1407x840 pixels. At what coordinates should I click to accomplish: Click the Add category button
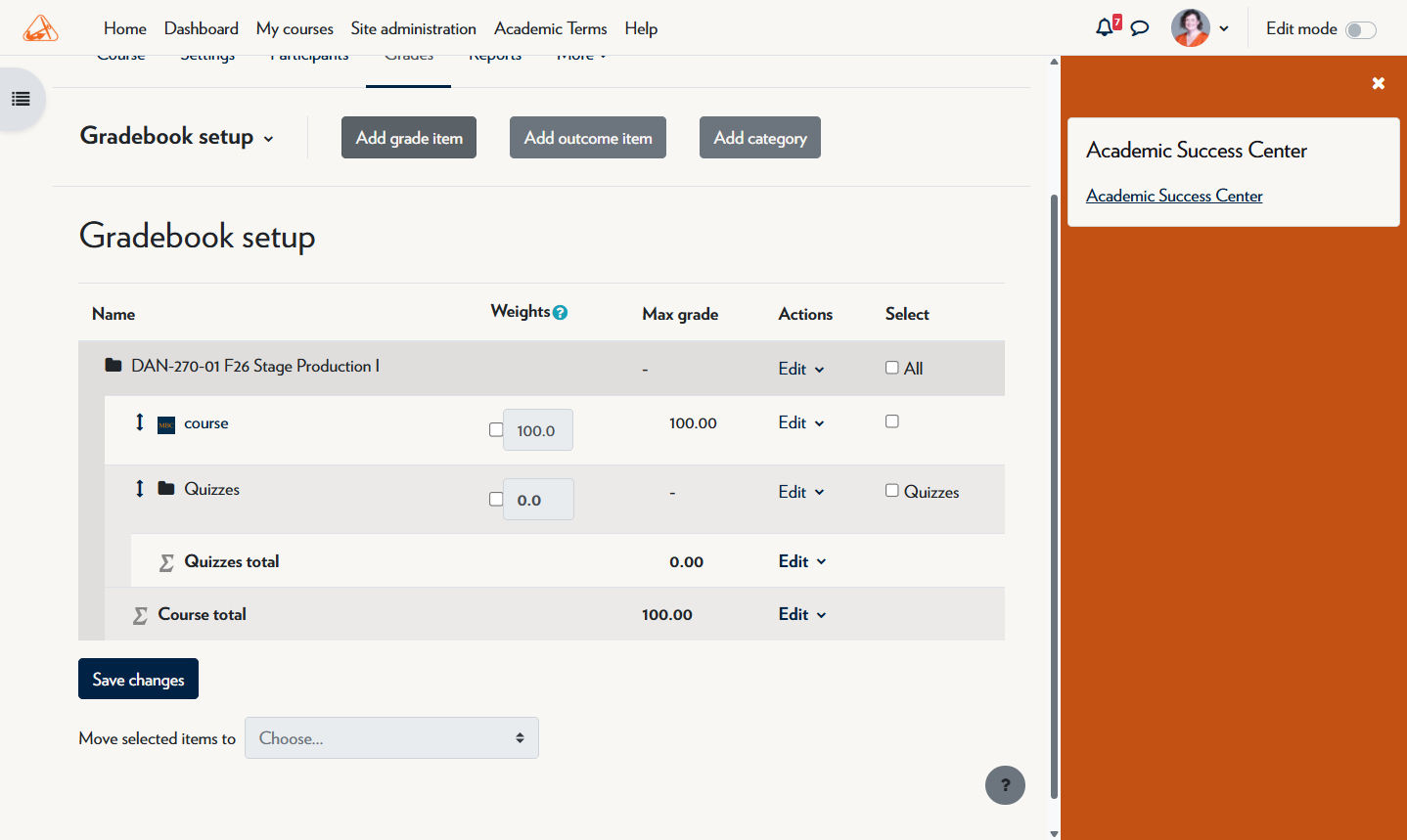coord(760,138)
